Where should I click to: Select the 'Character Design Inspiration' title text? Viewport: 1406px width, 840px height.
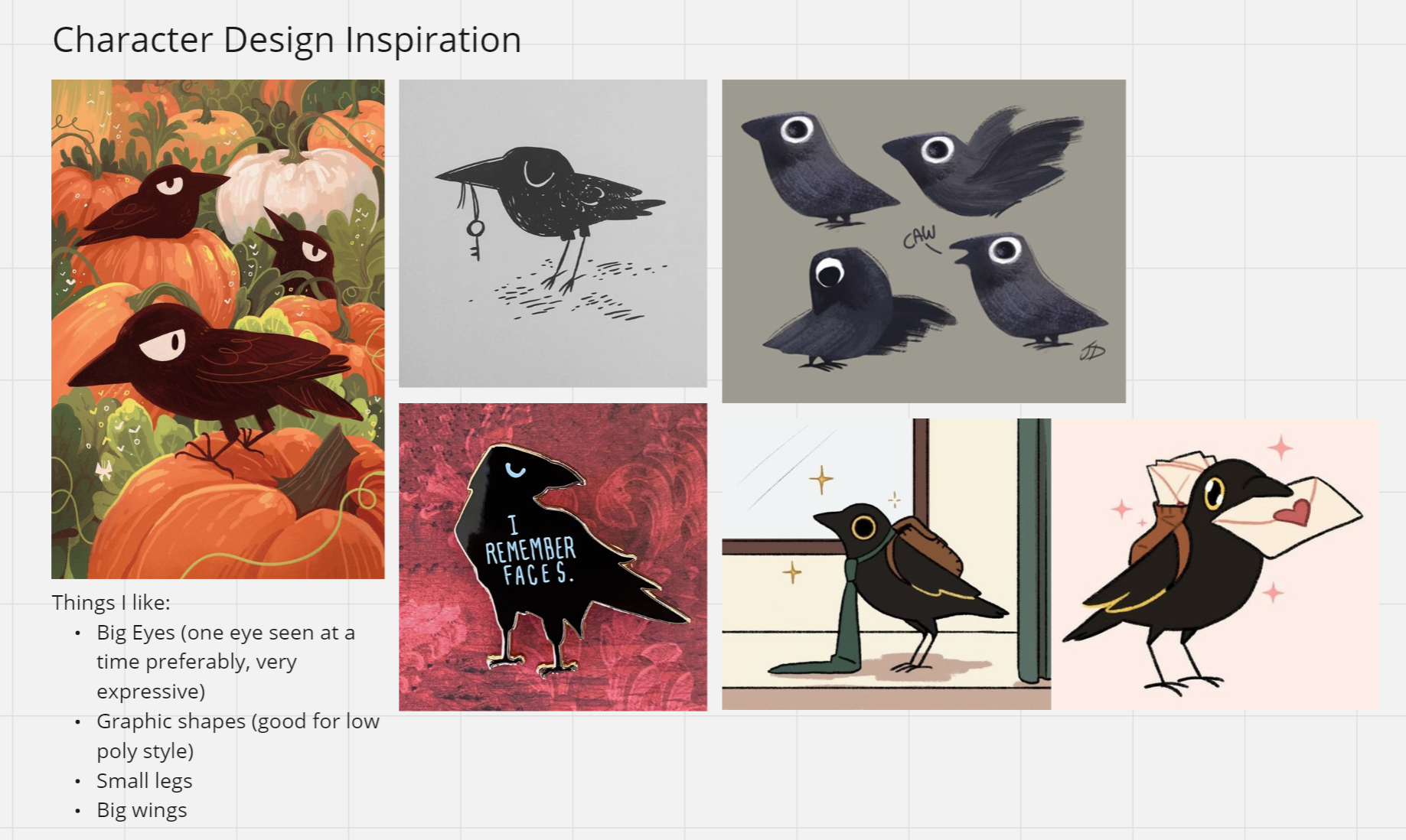coord(287,40)
